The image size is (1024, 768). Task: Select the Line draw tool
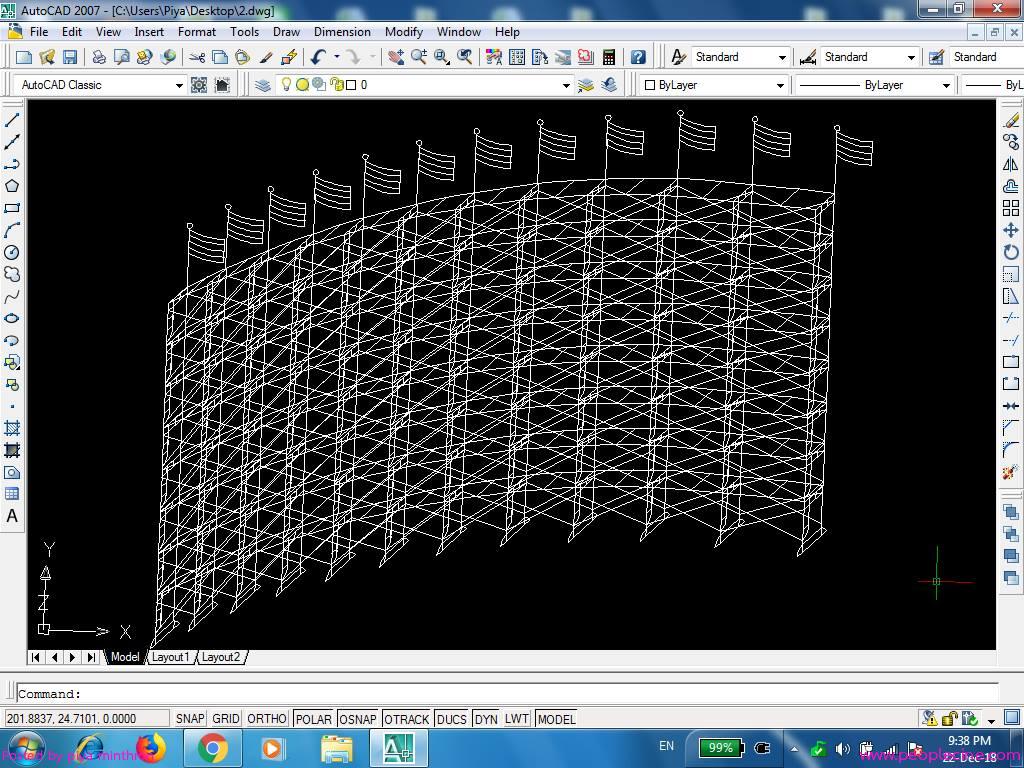[x=13, y=120]
